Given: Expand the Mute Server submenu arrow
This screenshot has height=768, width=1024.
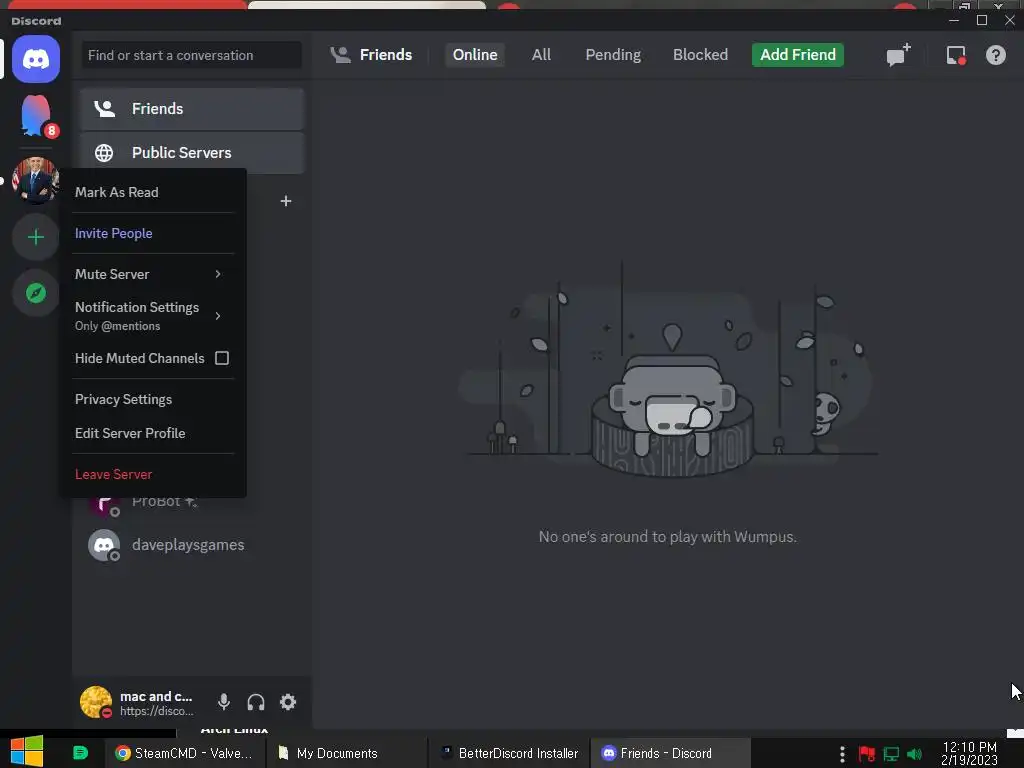Looking at the screenshot, I should tap(218, 274).
